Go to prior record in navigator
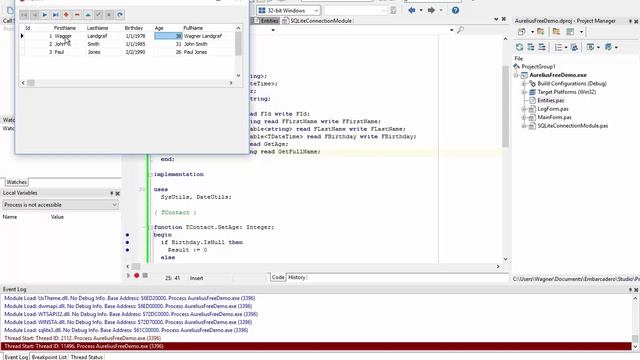 click(35, 15)
